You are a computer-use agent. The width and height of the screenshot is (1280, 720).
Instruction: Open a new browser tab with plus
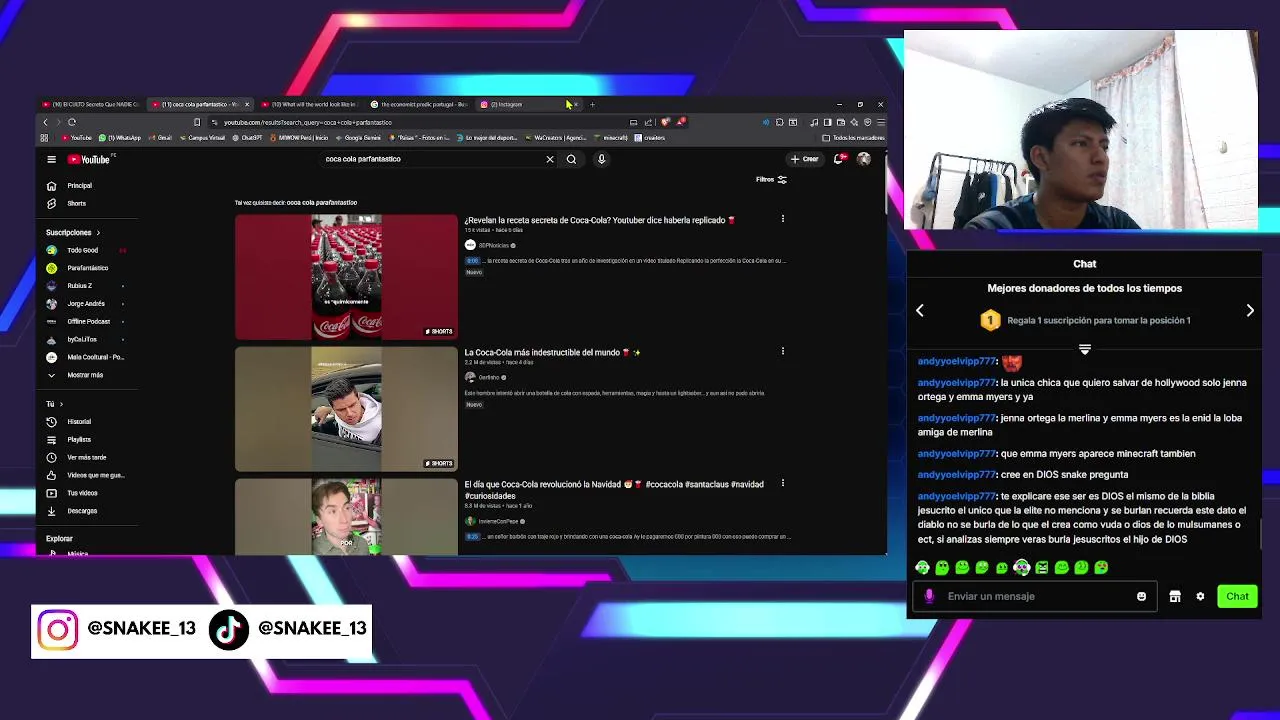pos(592,104)
